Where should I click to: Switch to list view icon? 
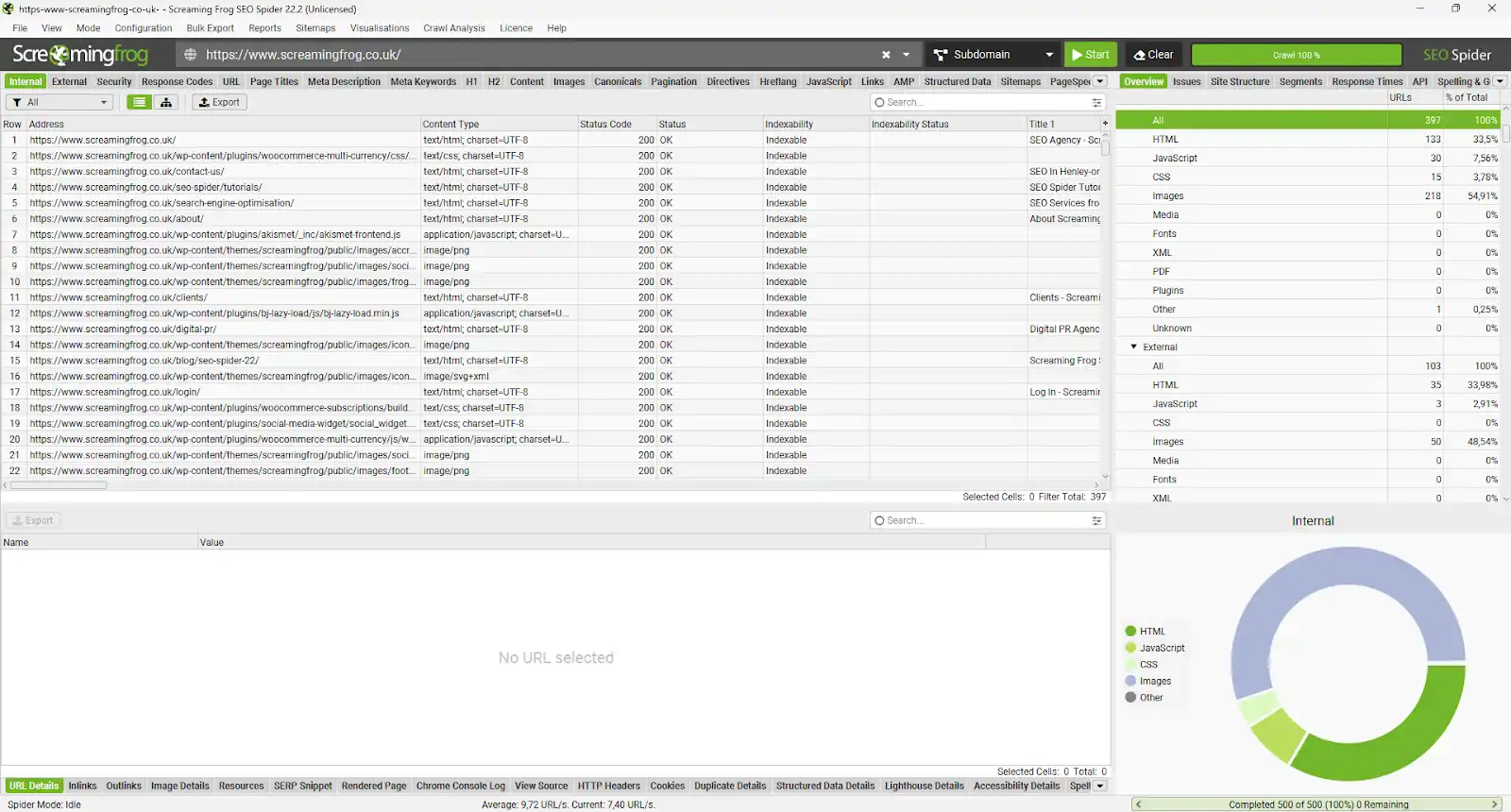140,102
